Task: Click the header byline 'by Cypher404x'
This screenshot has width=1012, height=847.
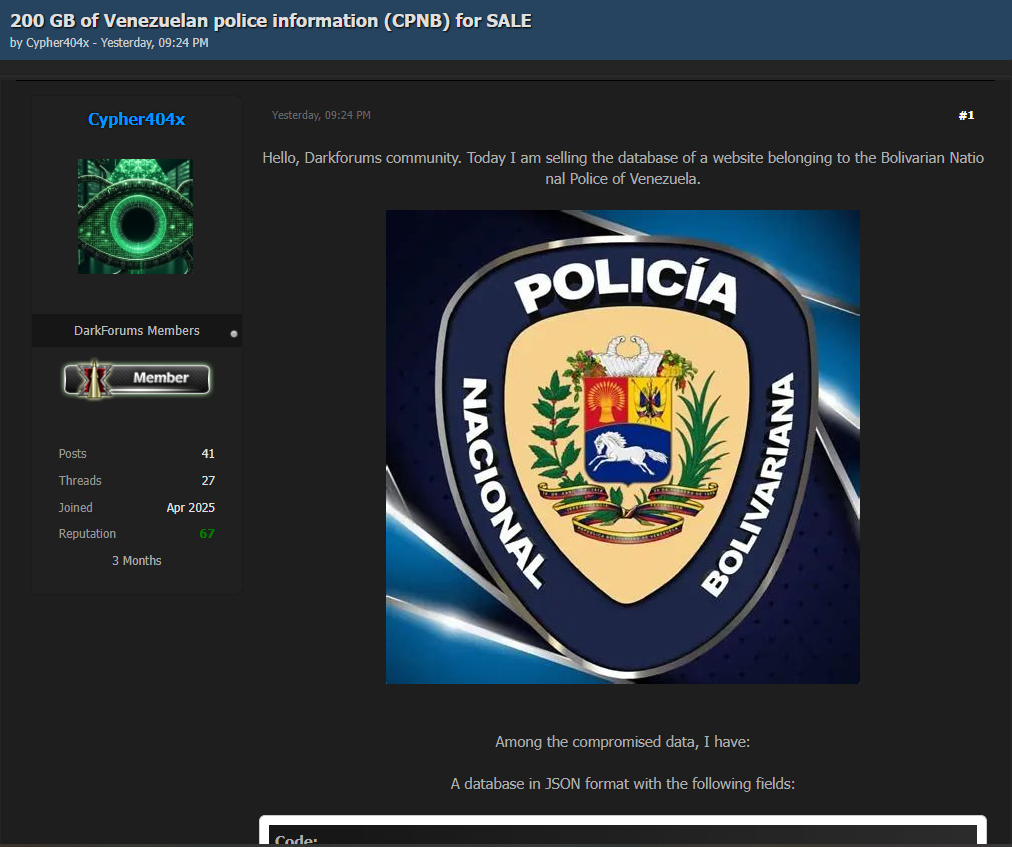Action: (50, 43)
